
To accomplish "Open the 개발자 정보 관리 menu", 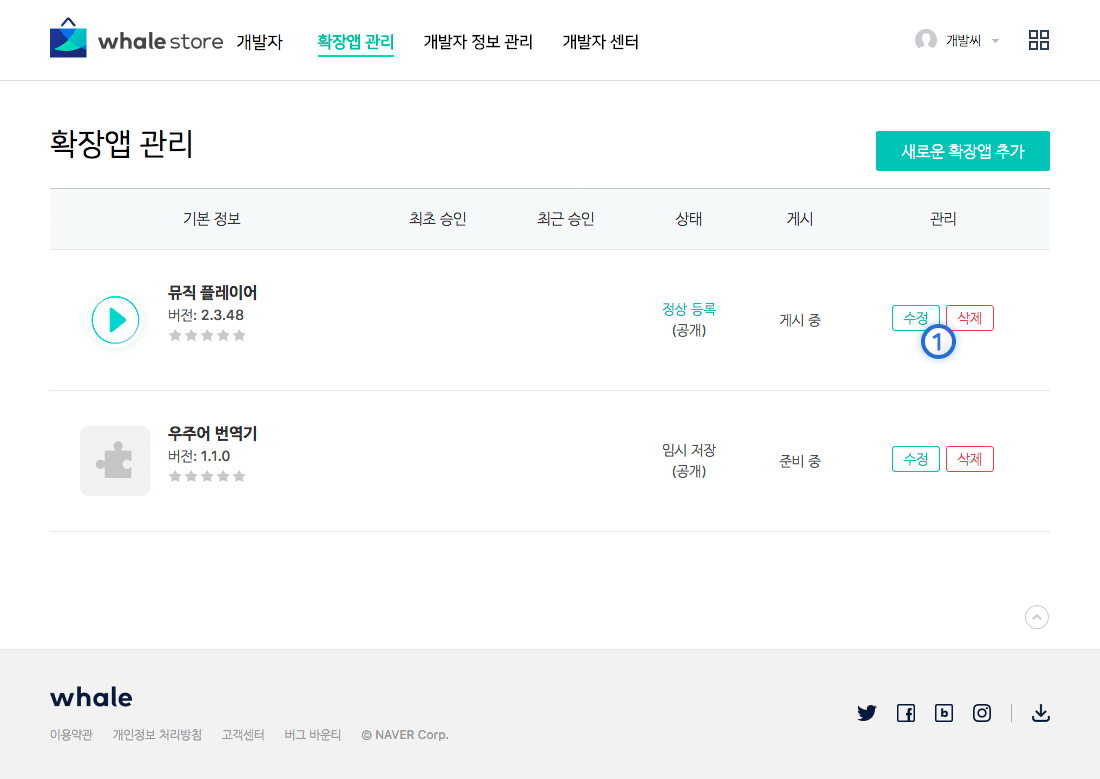I will pyautogui.click(x=478, y=42).
